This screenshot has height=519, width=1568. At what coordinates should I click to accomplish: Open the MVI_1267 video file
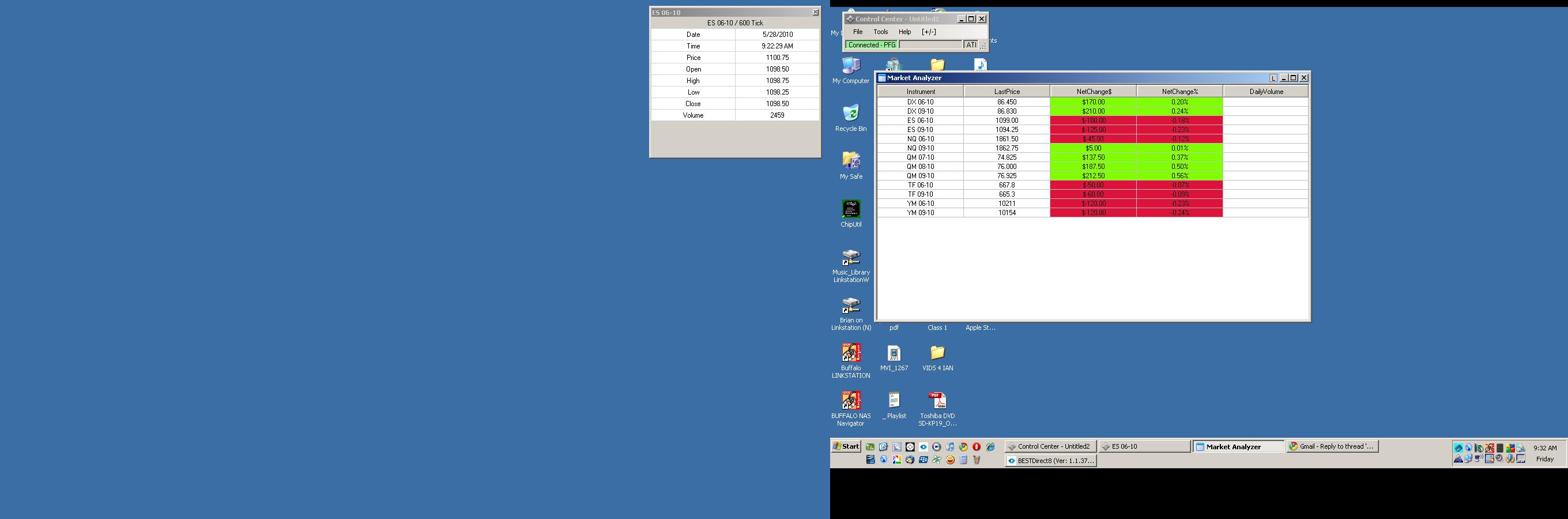[894, 353]
